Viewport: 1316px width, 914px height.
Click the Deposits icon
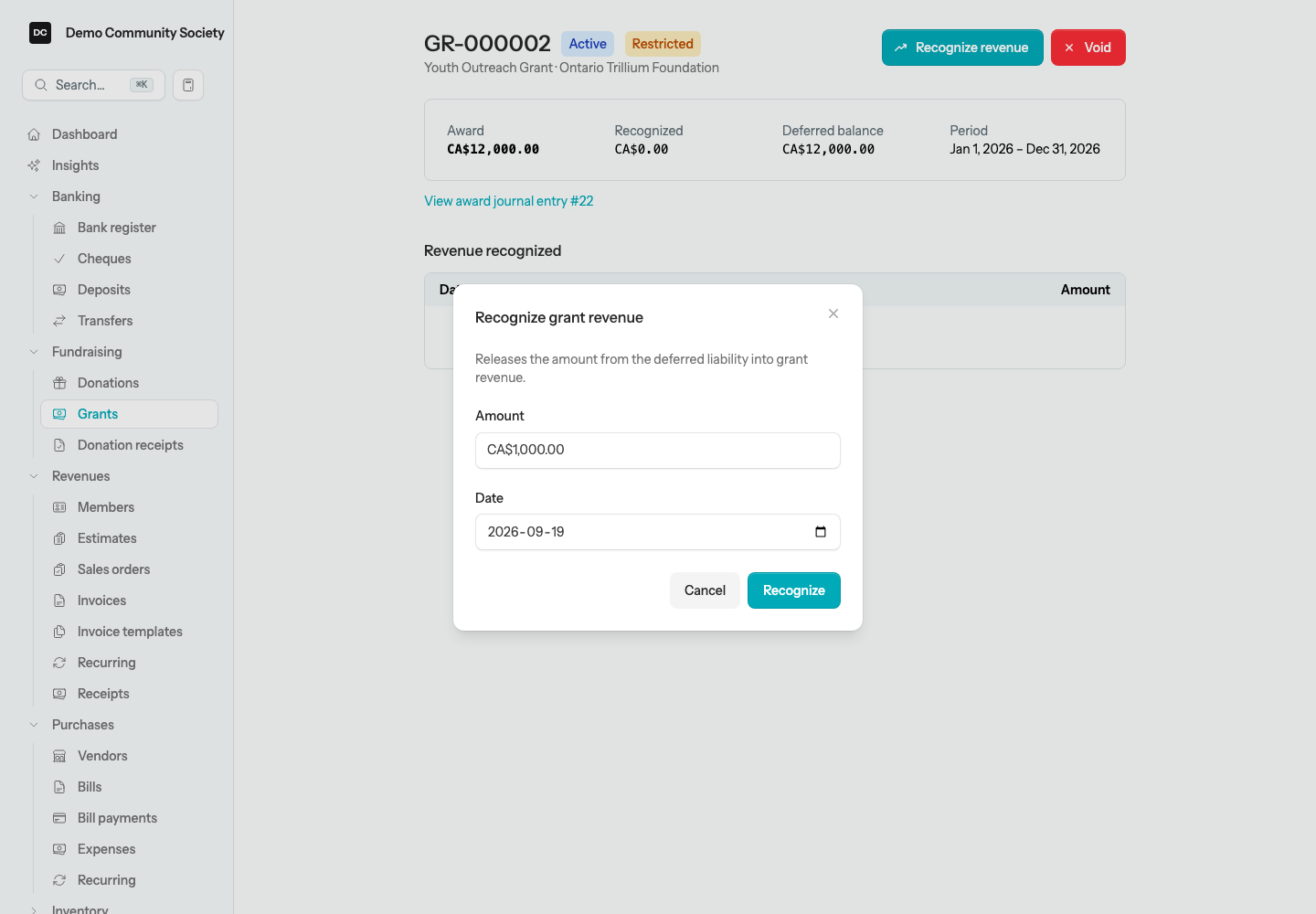point(59,290)
